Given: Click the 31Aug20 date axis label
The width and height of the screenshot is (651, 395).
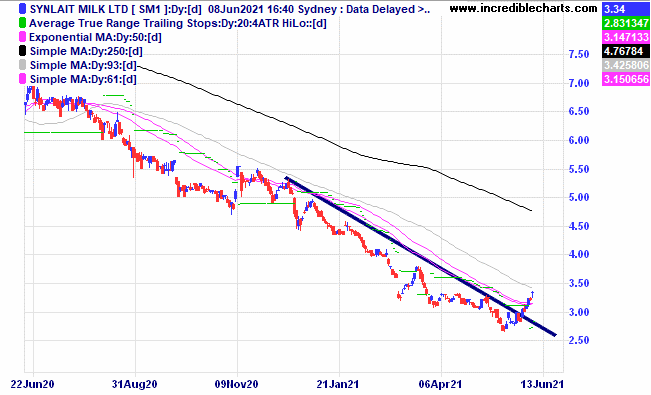Looking at the screenshot, I should pos(135,384).
